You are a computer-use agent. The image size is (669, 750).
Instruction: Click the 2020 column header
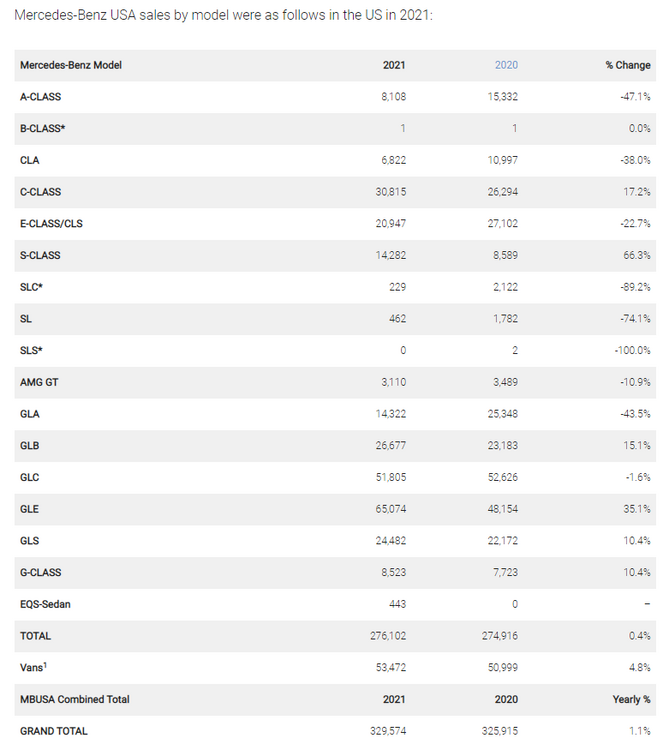pyautogui.click(x=506, y=65)
